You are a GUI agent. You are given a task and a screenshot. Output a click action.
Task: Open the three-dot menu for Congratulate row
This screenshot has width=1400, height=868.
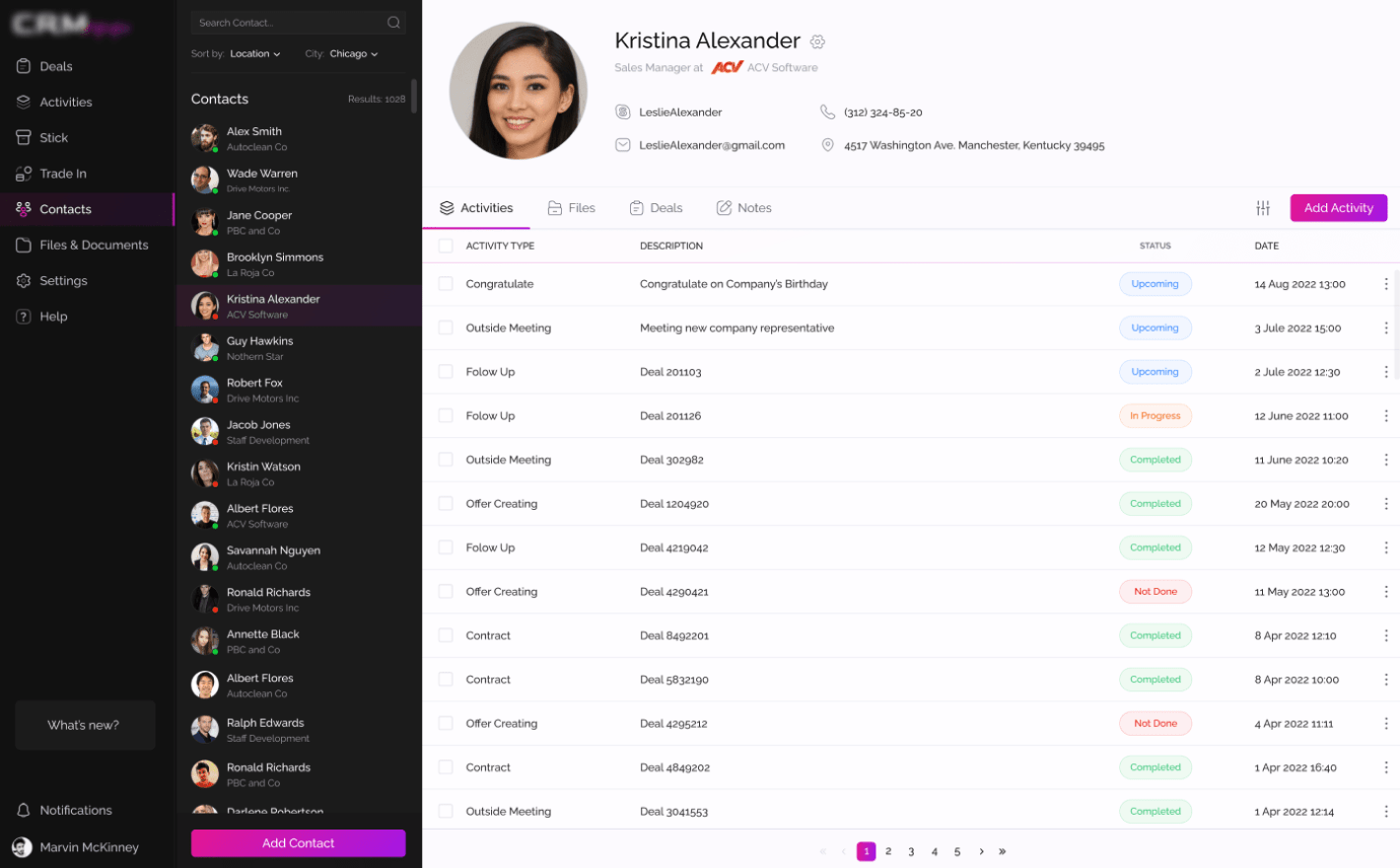click(x=1385, y=284)
